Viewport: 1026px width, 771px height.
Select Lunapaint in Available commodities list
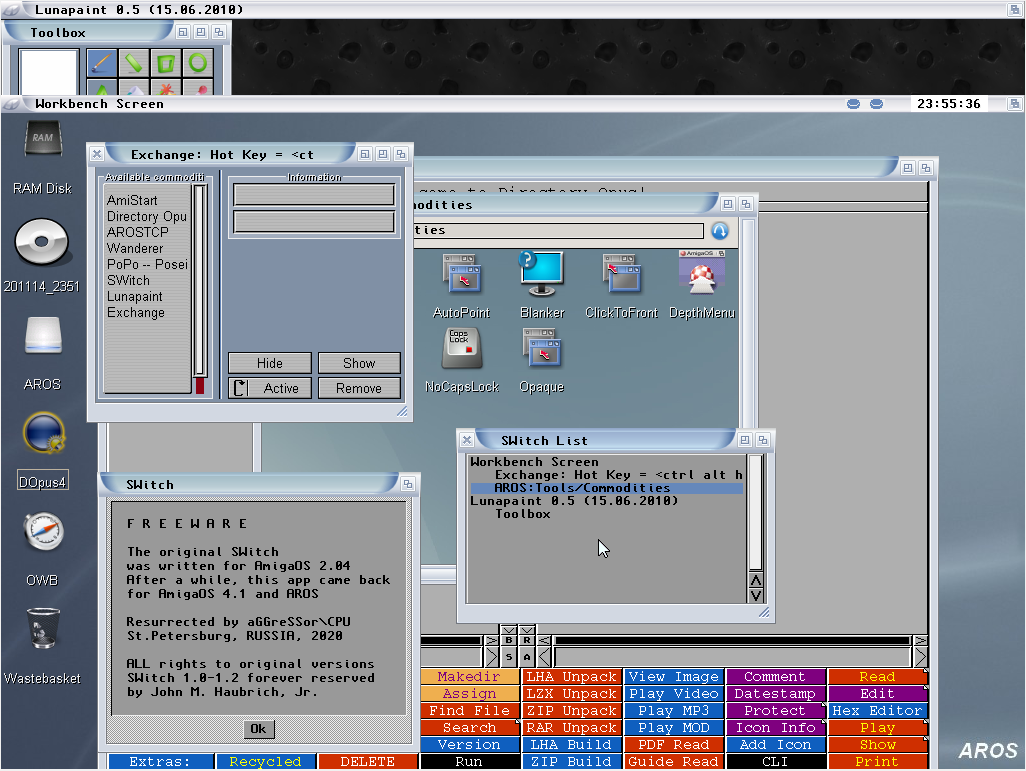[147, 296]
